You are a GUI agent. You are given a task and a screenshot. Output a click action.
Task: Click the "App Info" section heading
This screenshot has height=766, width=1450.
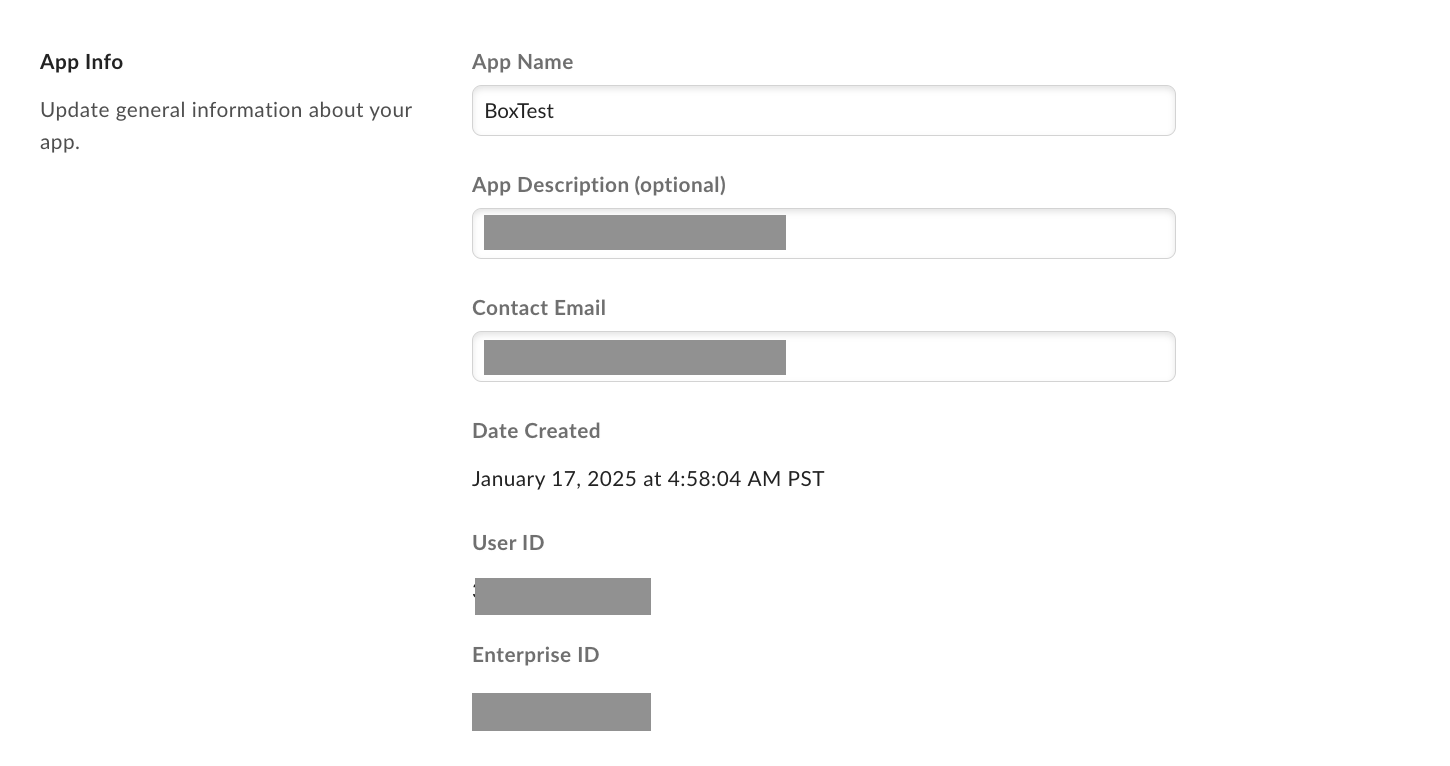tap(81, 62)
